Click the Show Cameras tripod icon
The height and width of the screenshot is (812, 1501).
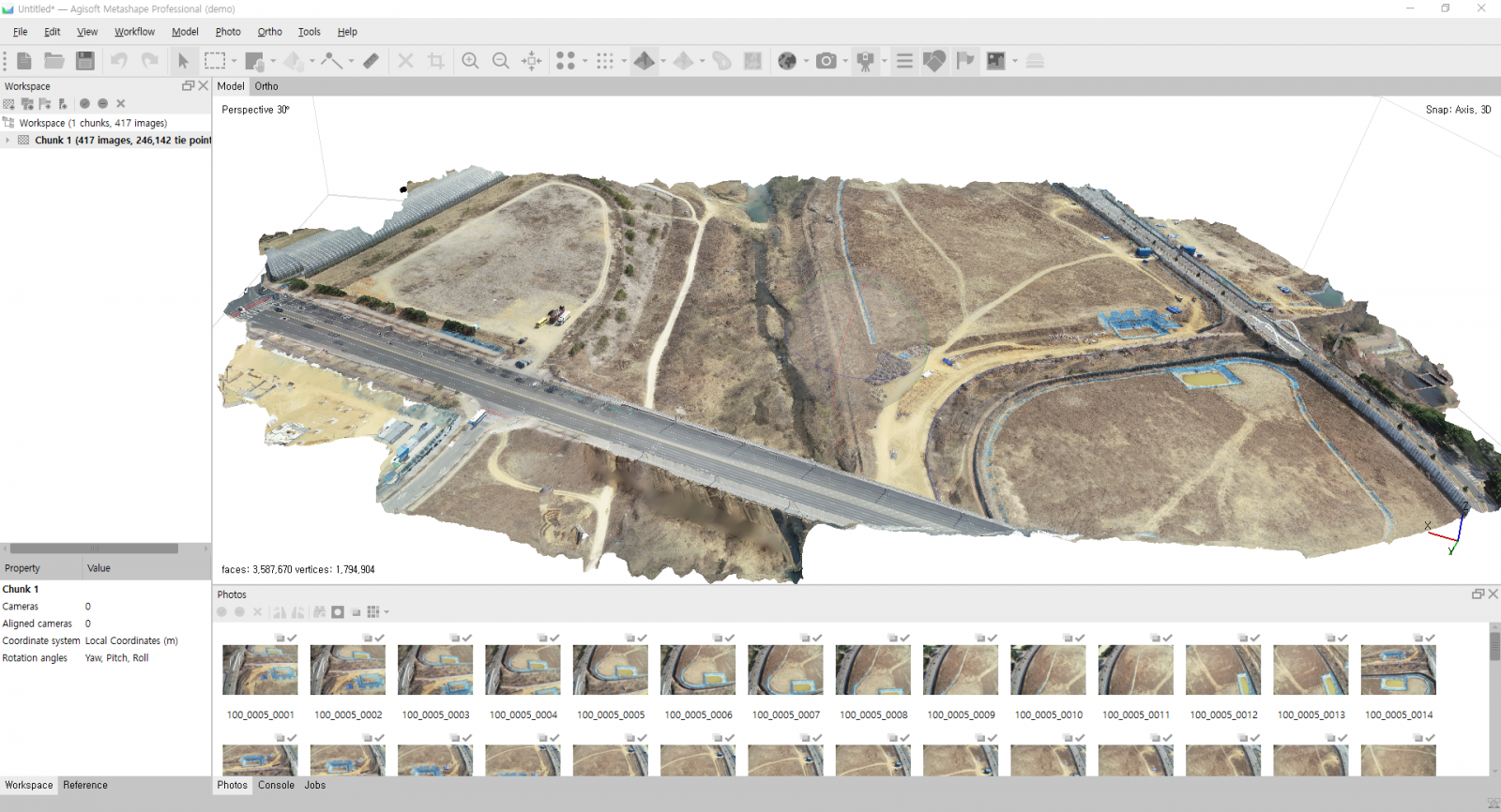pyautogui.click(x=866, y=61)
